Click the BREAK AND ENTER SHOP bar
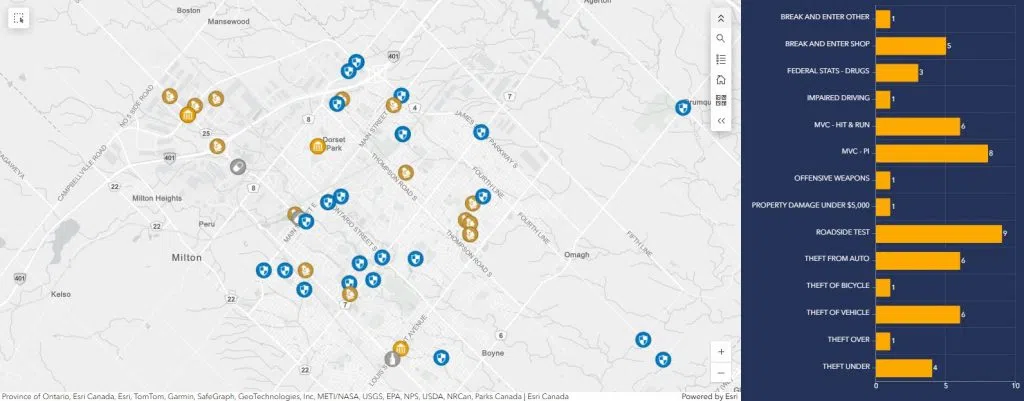The width and height of the screenshot is (1024, 401). [909, 45]
